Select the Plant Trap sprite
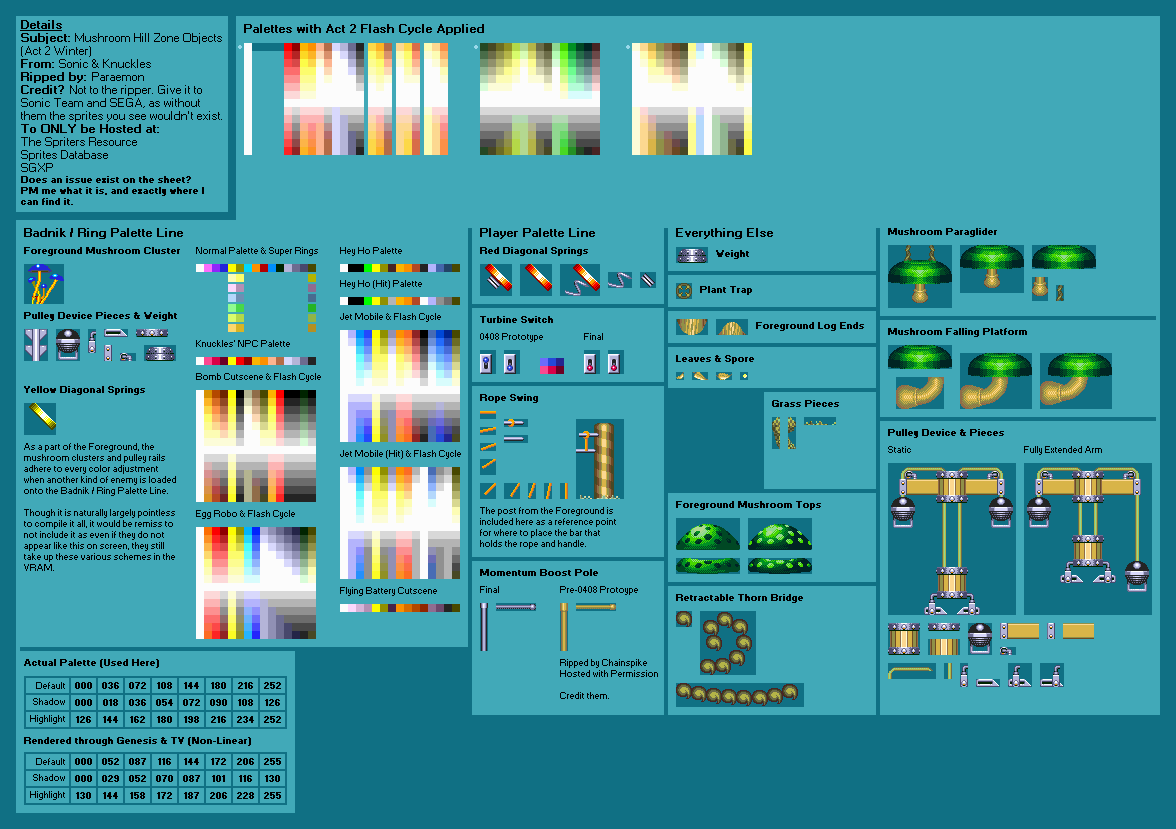The height and width of the screenshot is (829, 1176). [683, 290]
